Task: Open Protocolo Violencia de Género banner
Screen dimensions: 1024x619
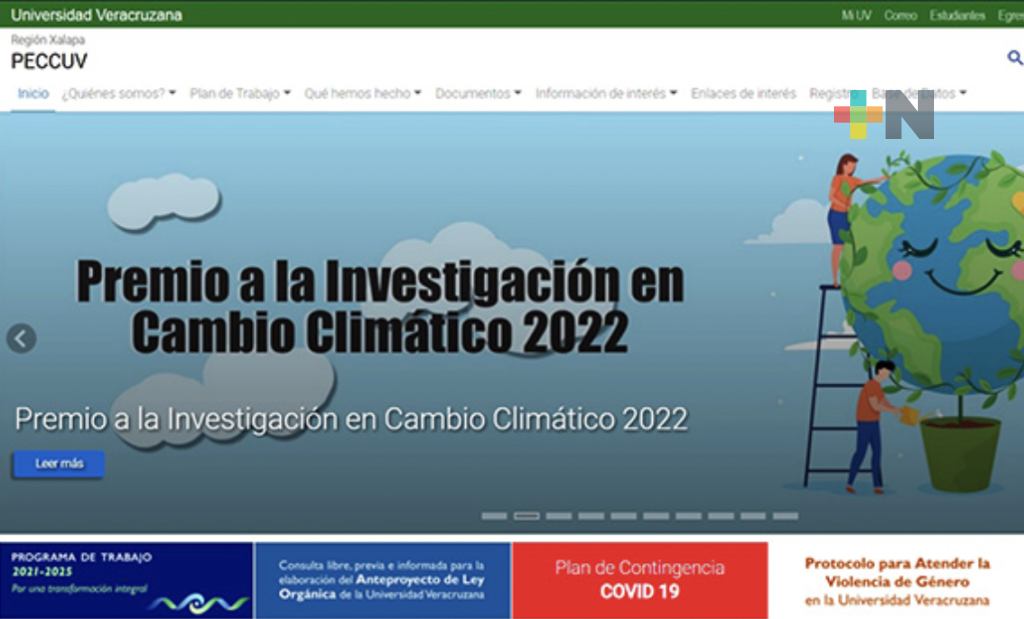Action: pos(897,580)
